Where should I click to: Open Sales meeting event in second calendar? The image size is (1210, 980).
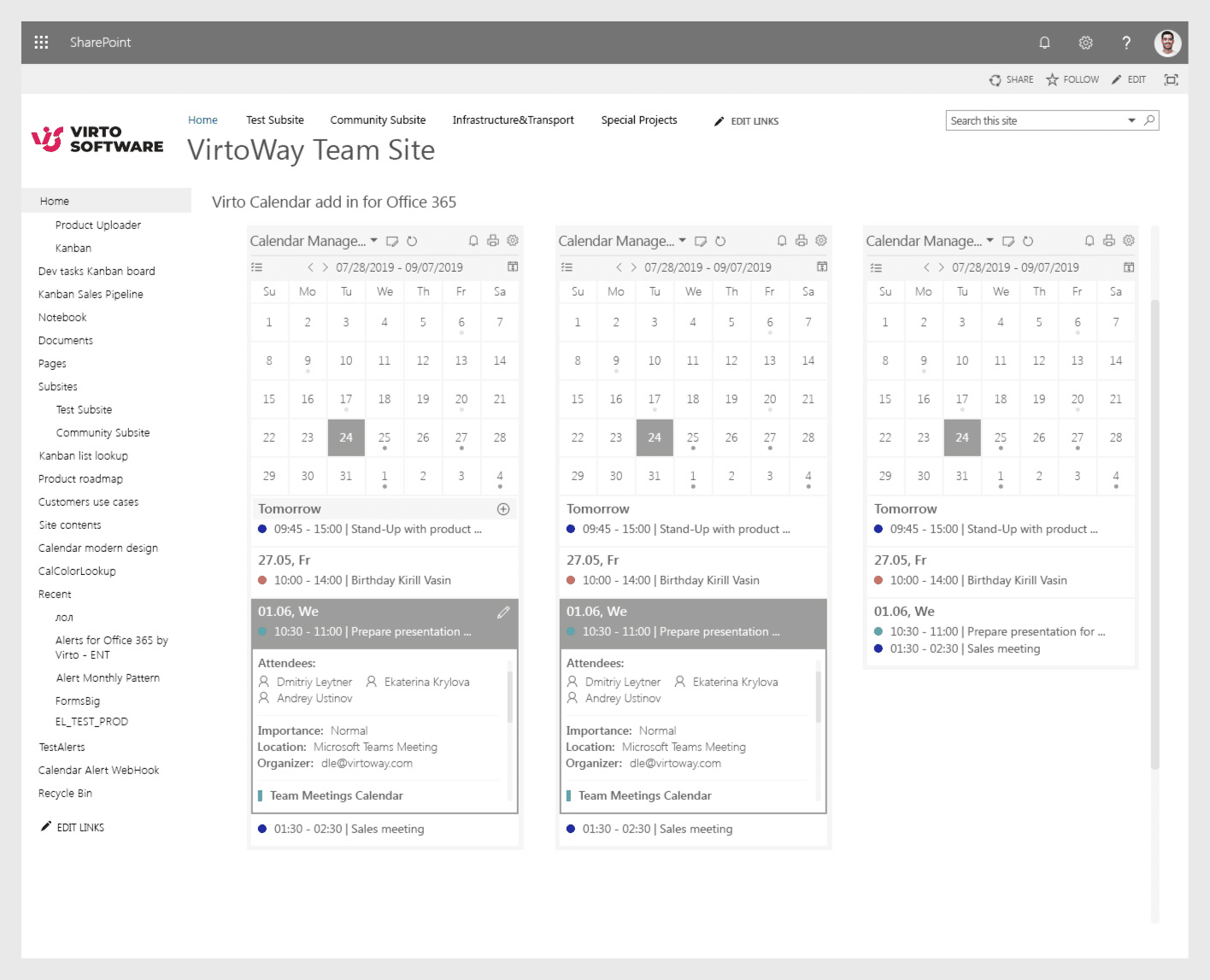pyautogui.click(x=649, y=829)
